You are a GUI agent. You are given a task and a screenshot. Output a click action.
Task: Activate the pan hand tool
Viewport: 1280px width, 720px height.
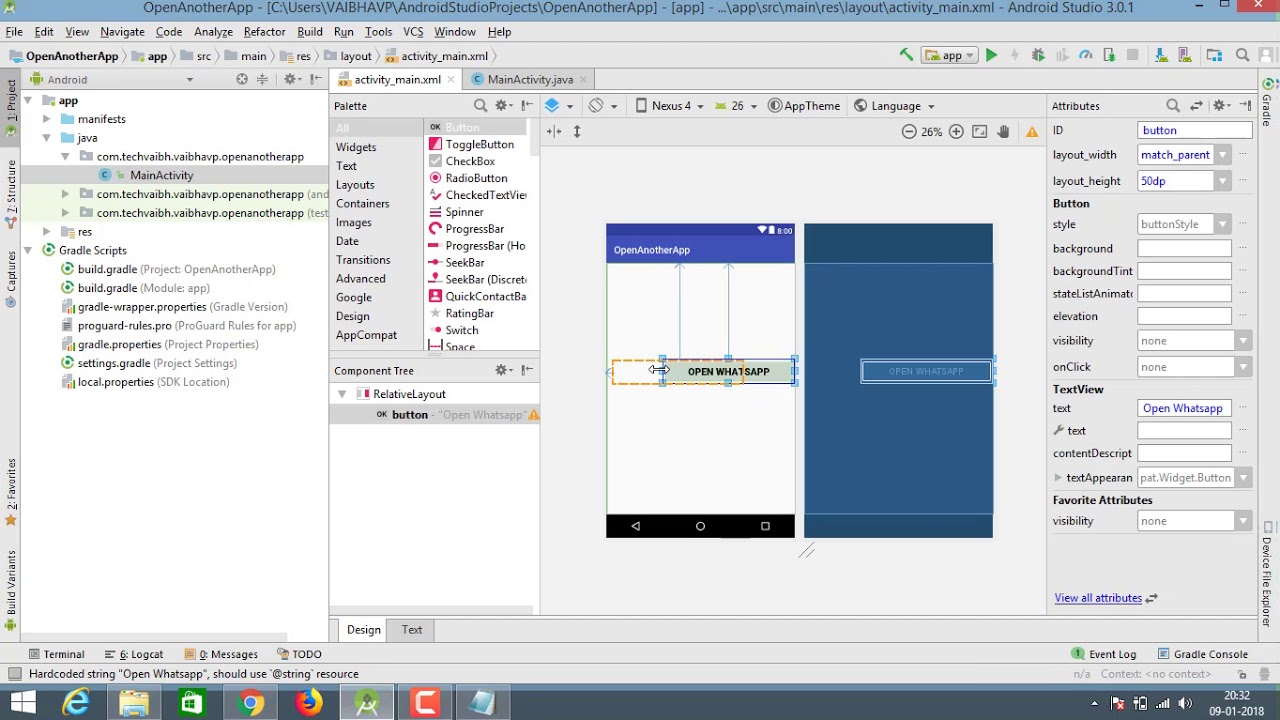[1003, 131]
